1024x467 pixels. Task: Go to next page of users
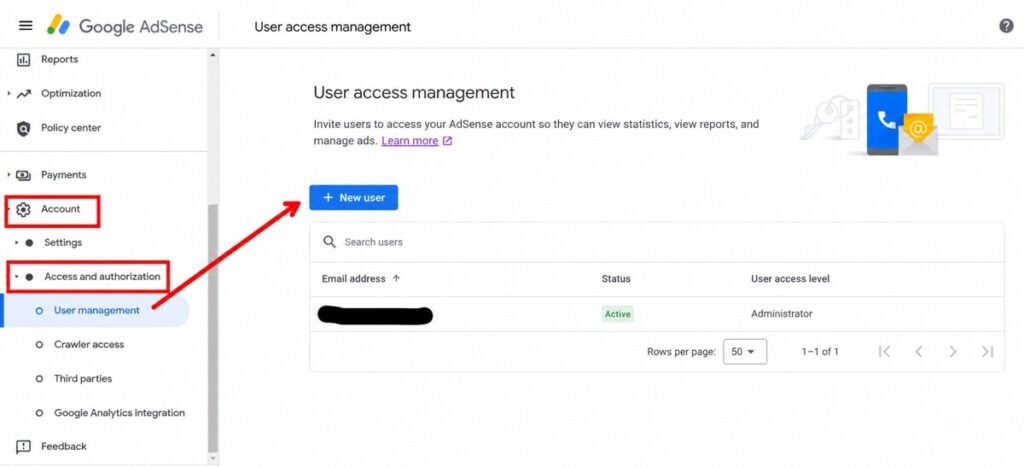953,352
